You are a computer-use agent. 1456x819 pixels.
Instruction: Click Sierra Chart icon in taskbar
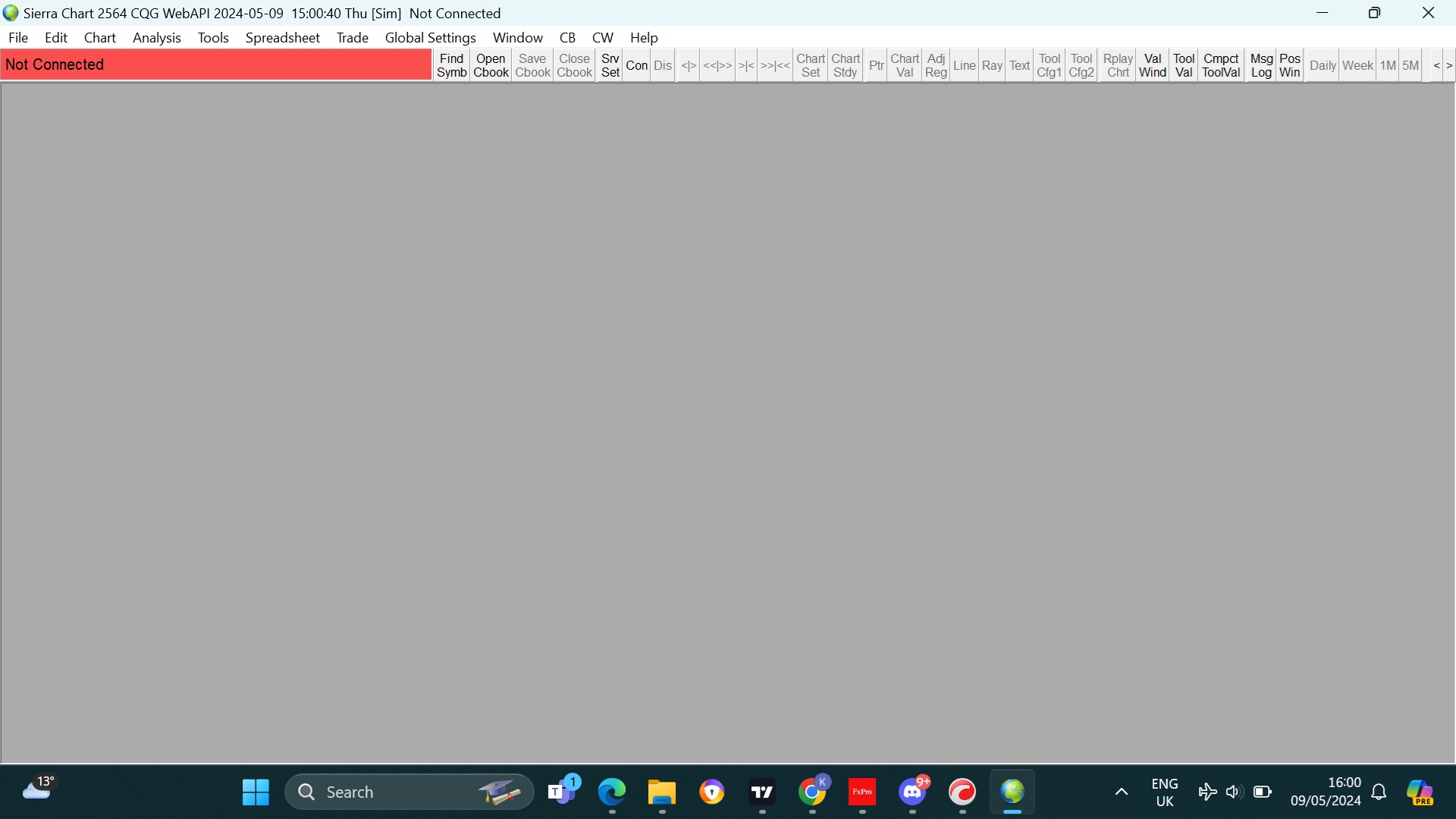pos(1012,792)
